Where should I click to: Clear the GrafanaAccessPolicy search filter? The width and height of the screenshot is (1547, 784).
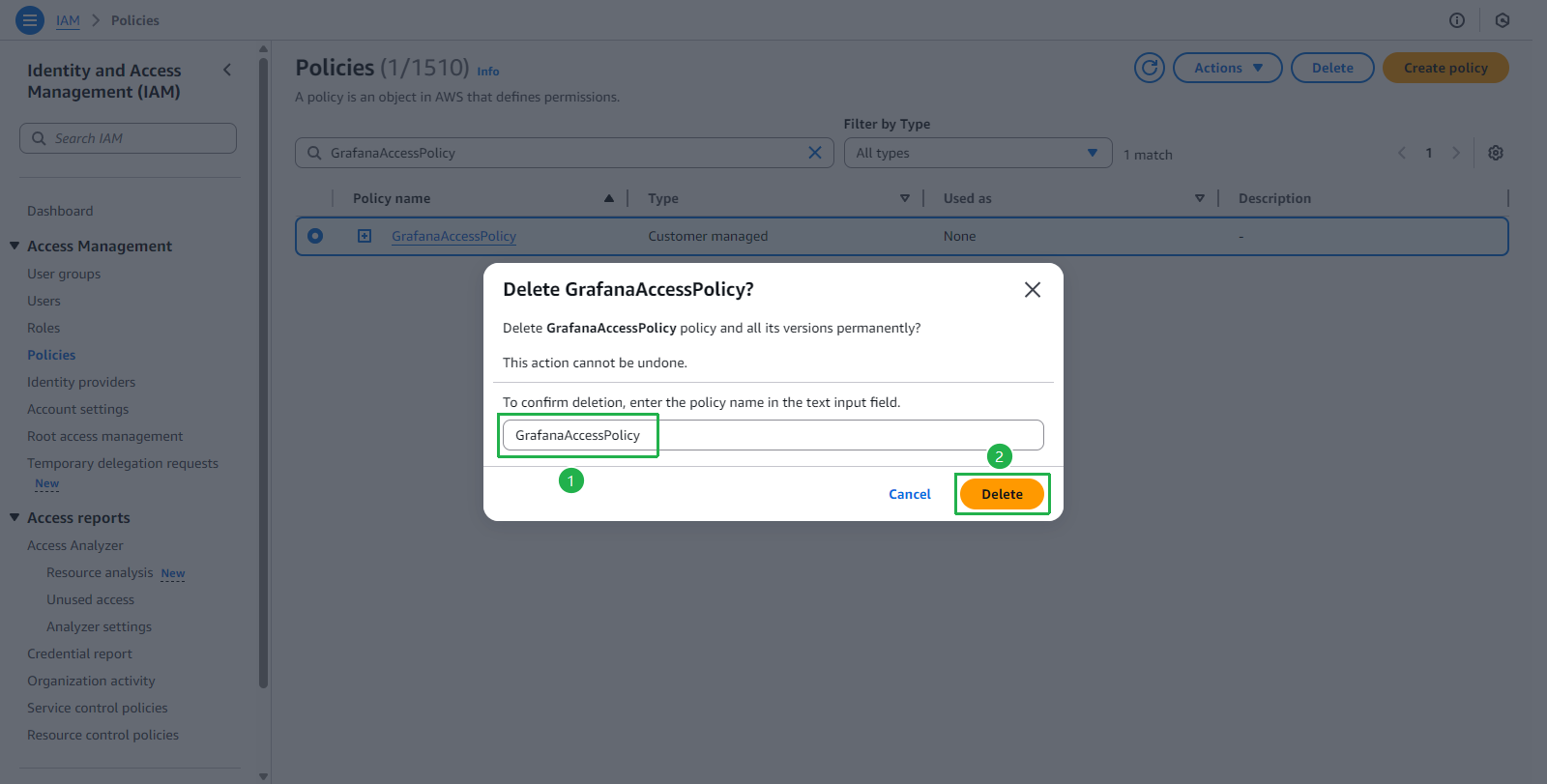815,153
